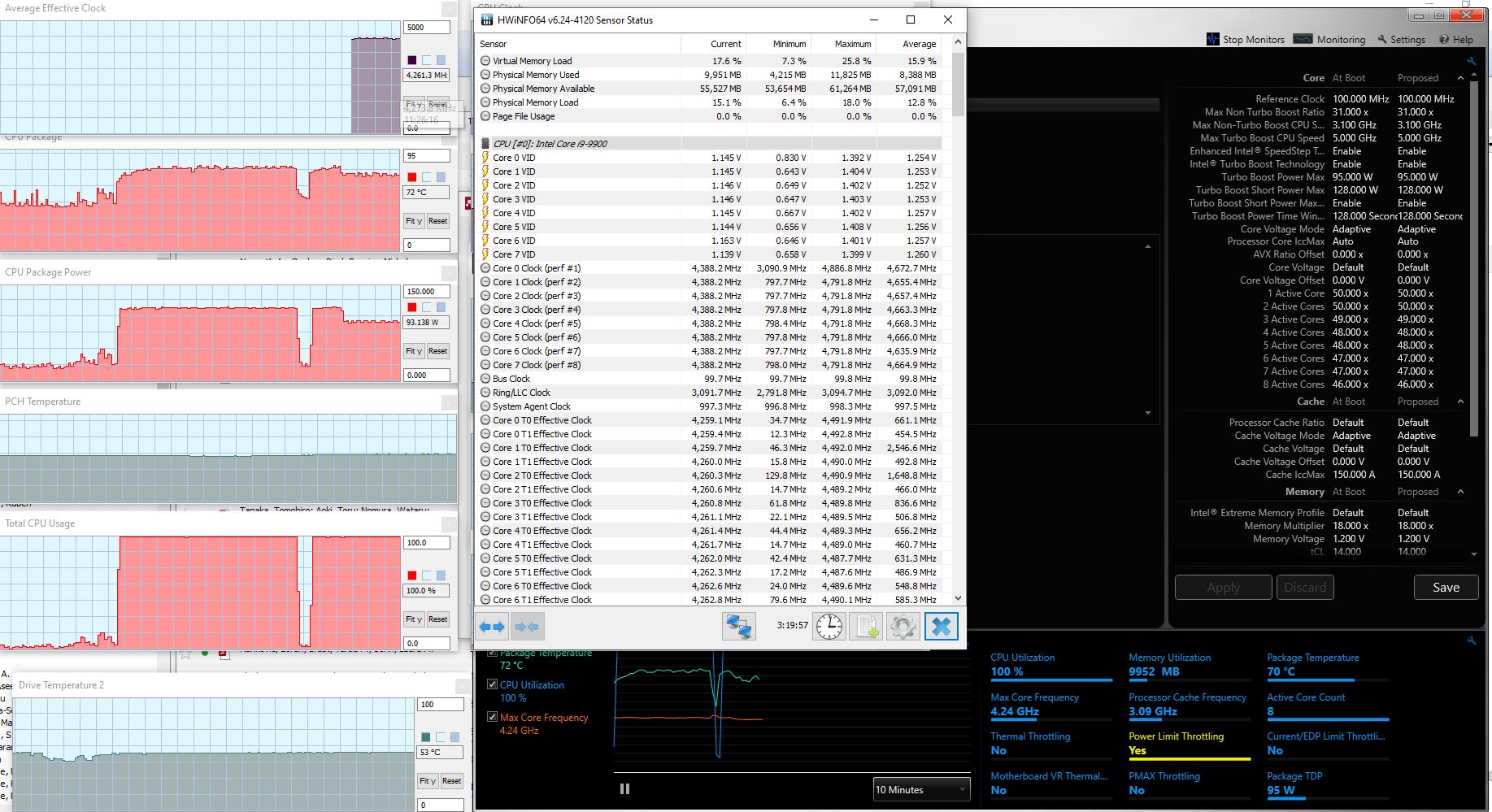Pause the XTU monitoring graph

(625, 788)
